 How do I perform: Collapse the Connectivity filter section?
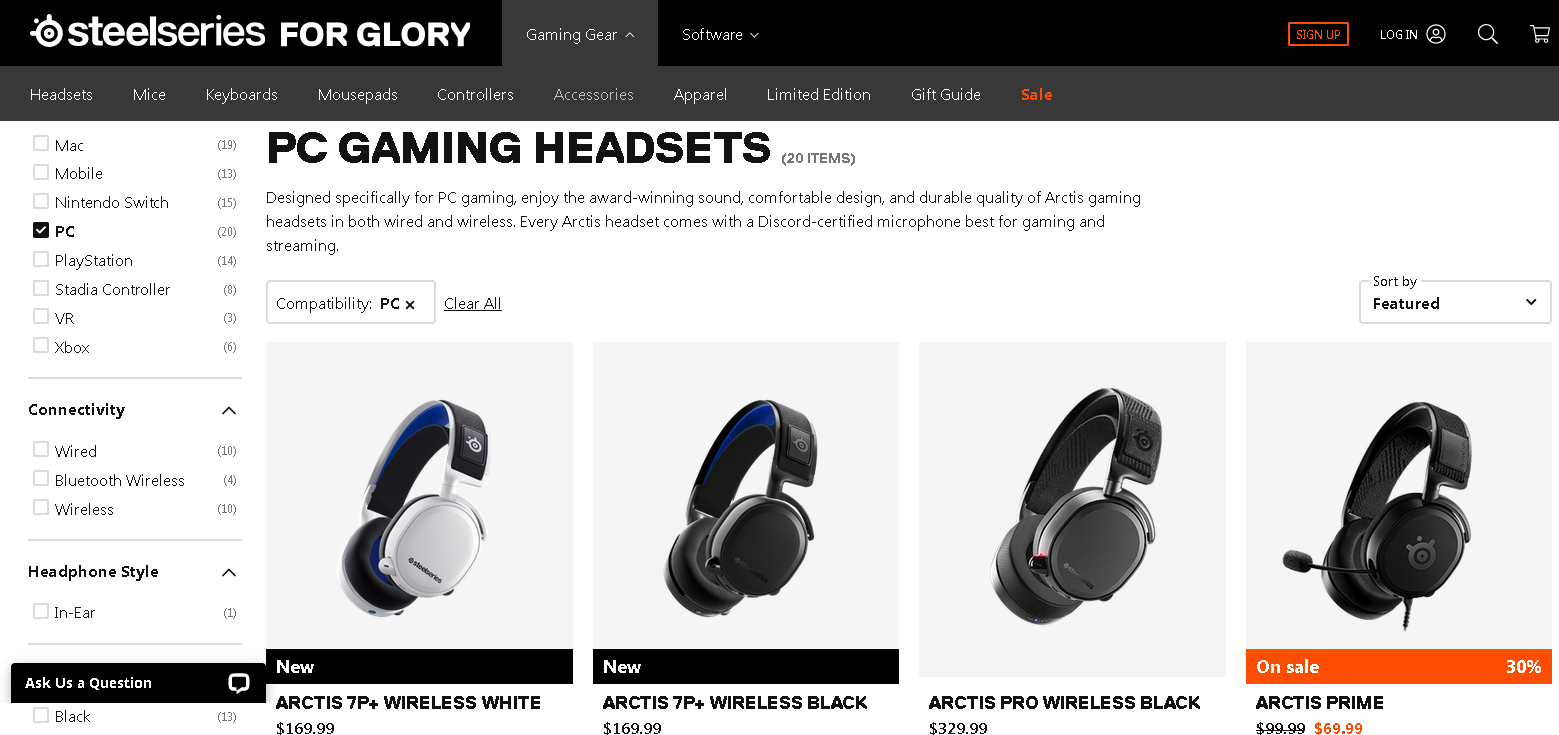pyautogui.click(x=229, y=410)
